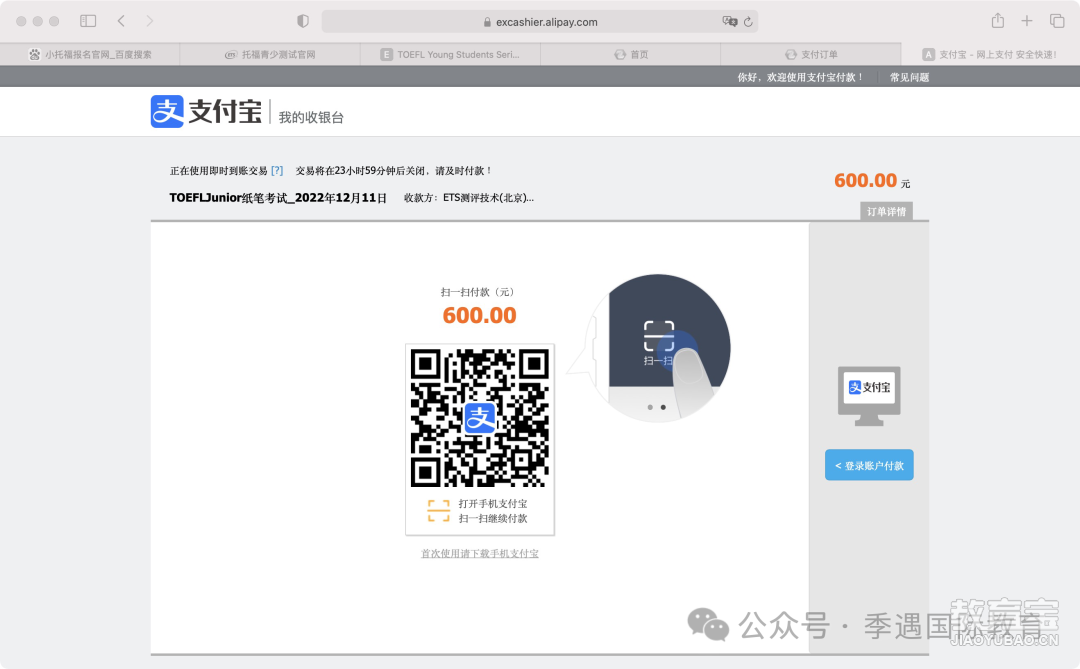Show the tab overview icon

click(1057, 21)
